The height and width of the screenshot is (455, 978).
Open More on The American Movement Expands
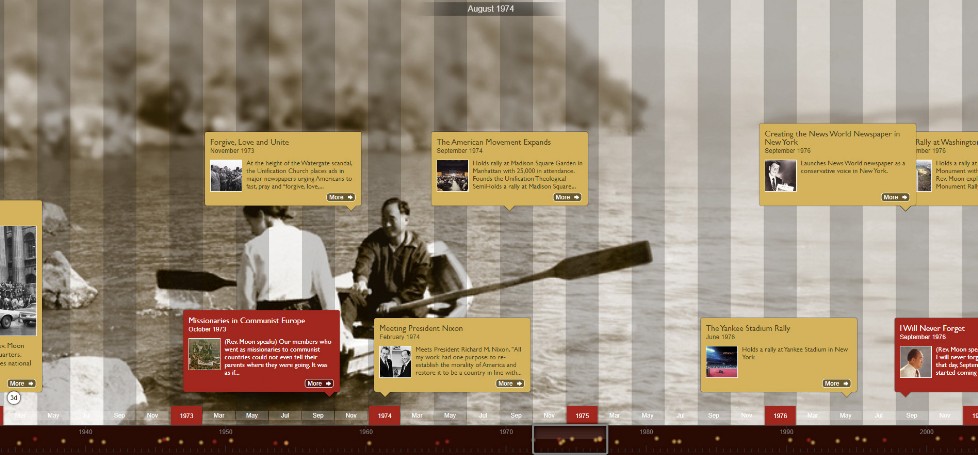(568, 197)
